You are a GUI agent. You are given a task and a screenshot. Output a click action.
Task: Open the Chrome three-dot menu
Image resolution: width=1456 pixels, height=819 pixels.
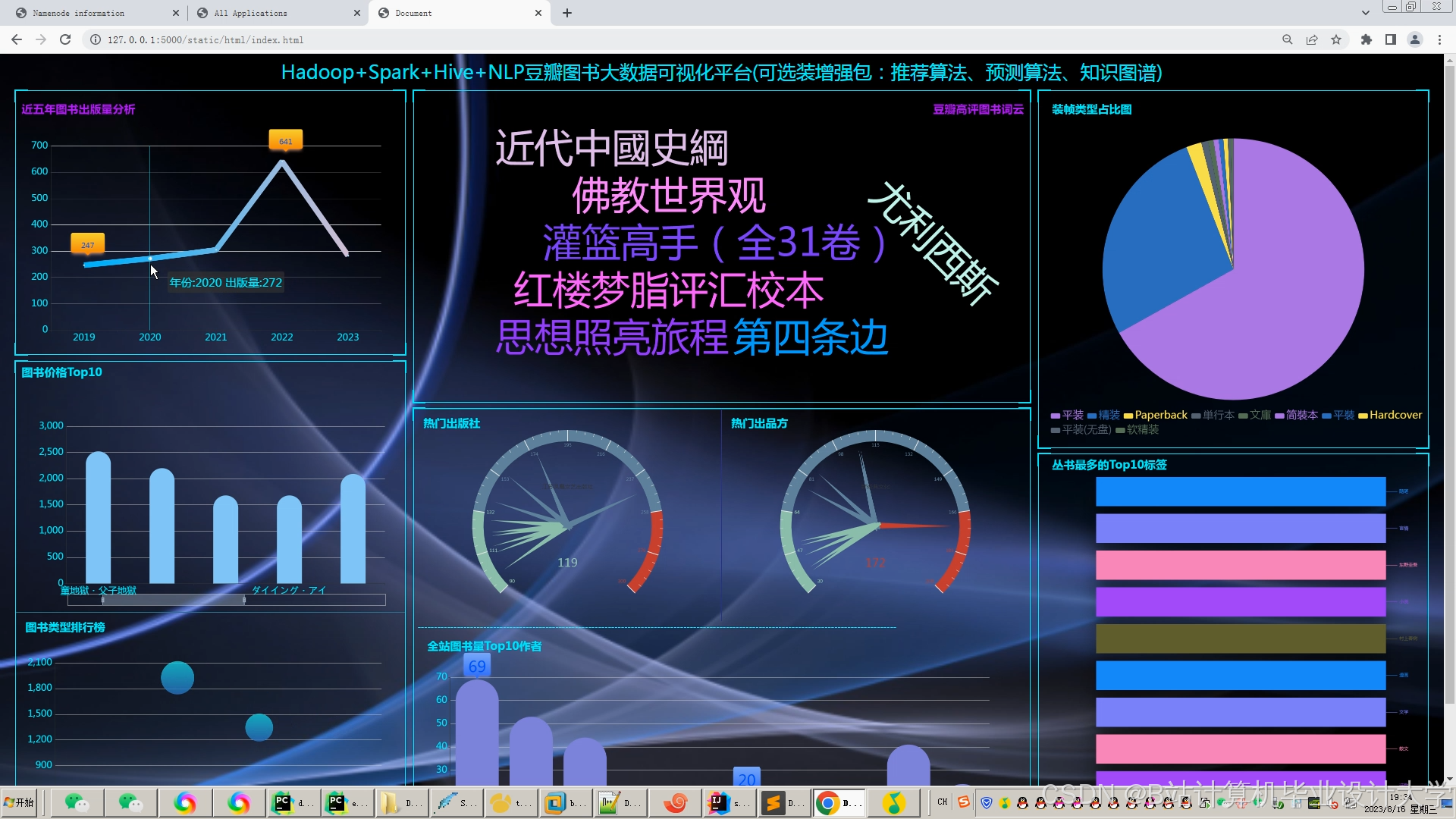coord(1440,39)
